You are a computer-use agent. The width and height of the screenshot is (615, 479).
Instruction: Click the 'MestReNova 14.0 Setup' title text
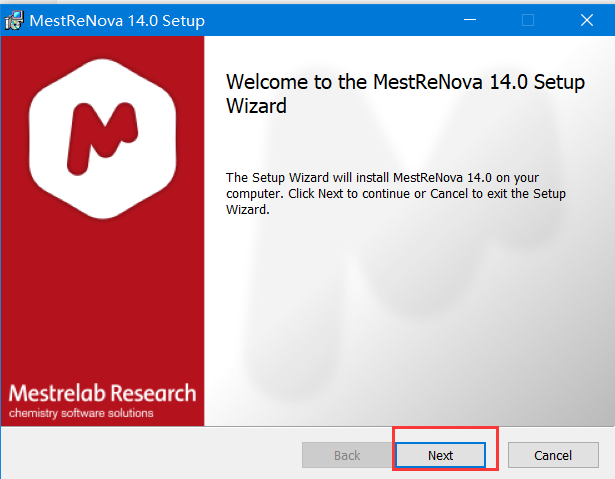coord(118,20)
